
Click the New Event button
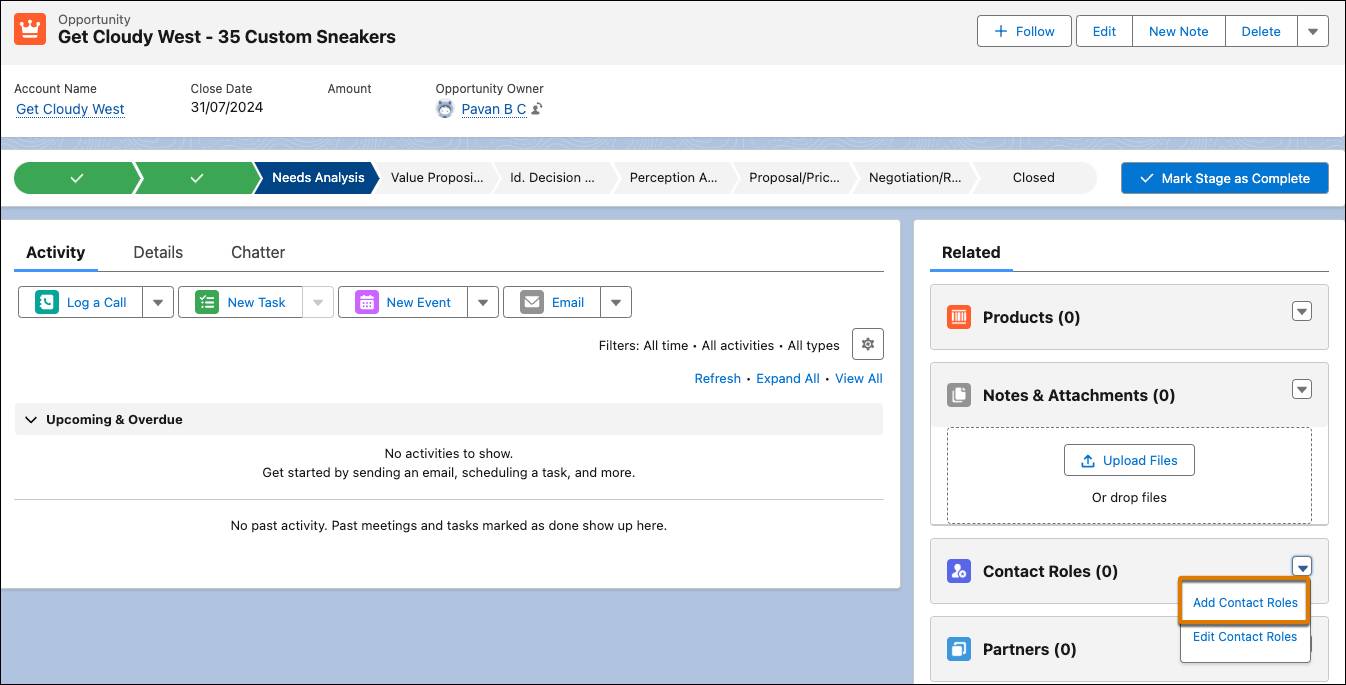tap(403, 302)
